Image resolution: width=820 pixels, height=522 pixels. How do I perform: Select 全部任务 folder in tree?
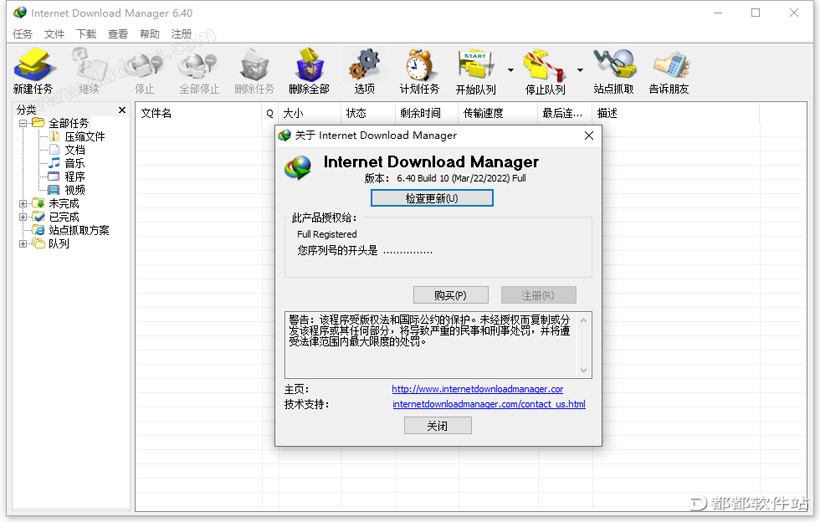pyautogui.click(x=69, y=123)
